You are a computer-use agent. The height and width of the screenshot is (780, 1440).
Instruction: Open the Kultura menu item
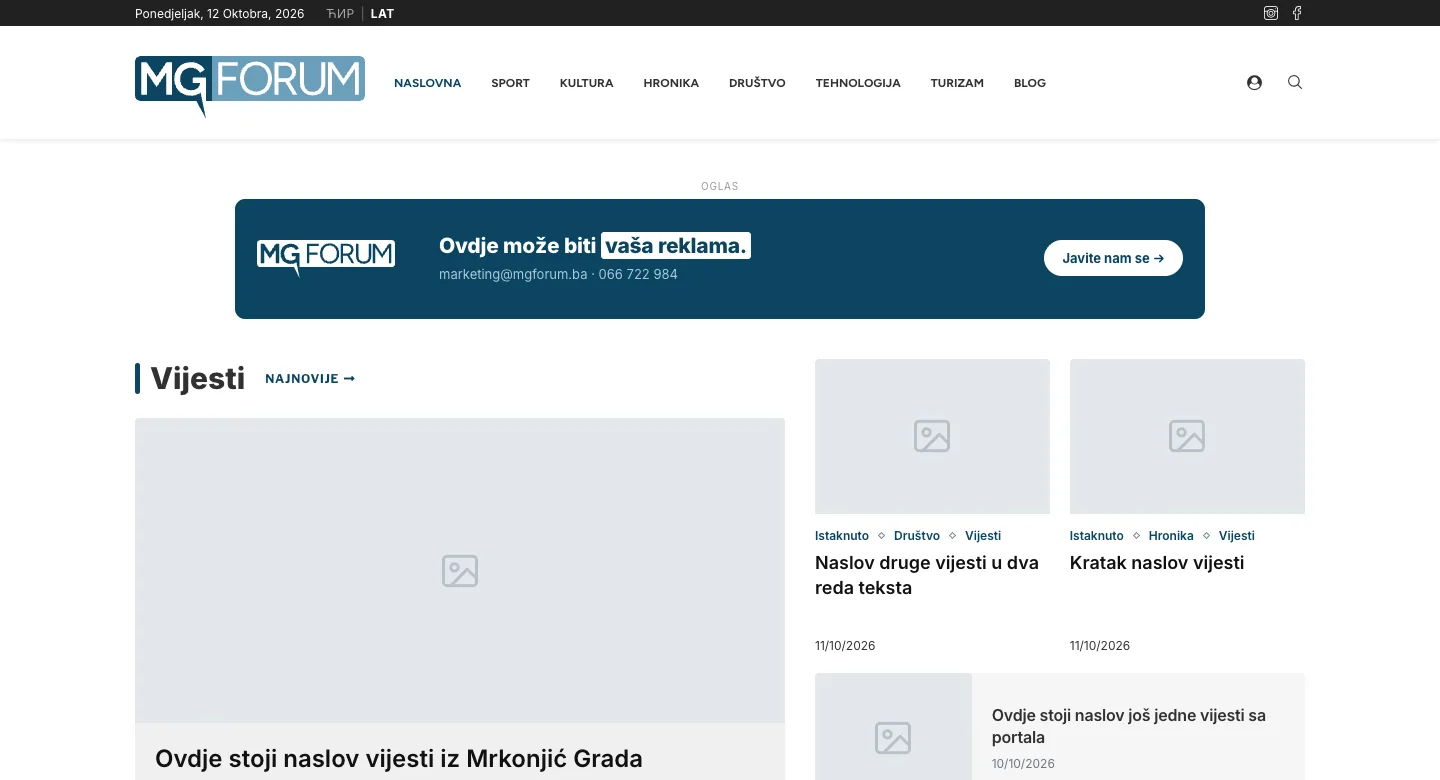(x=587, y=83)
